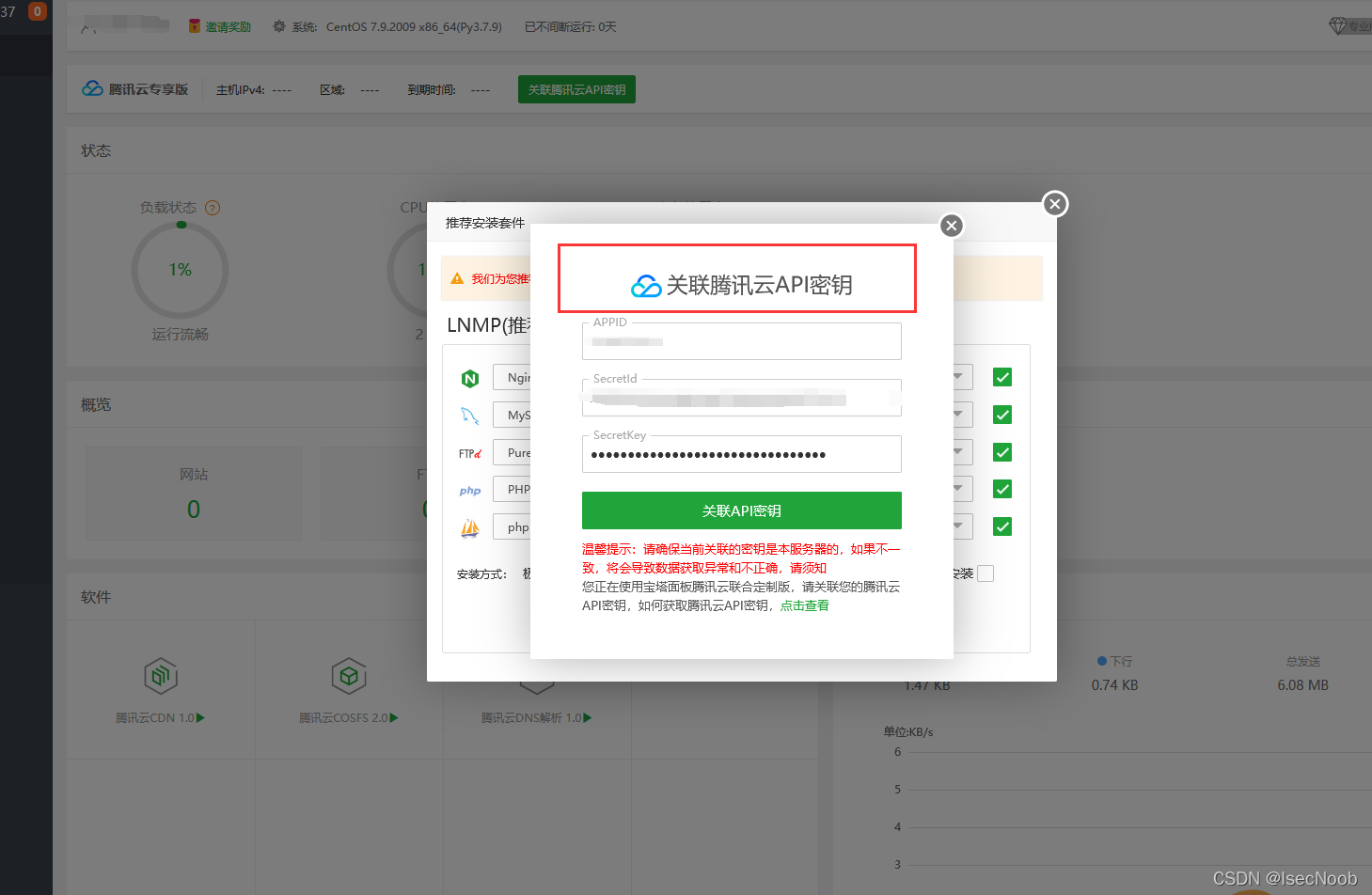Click the 腾讯云专享版 cloud logo
This screenshot has width=1372, height=895.
[92, 88]
